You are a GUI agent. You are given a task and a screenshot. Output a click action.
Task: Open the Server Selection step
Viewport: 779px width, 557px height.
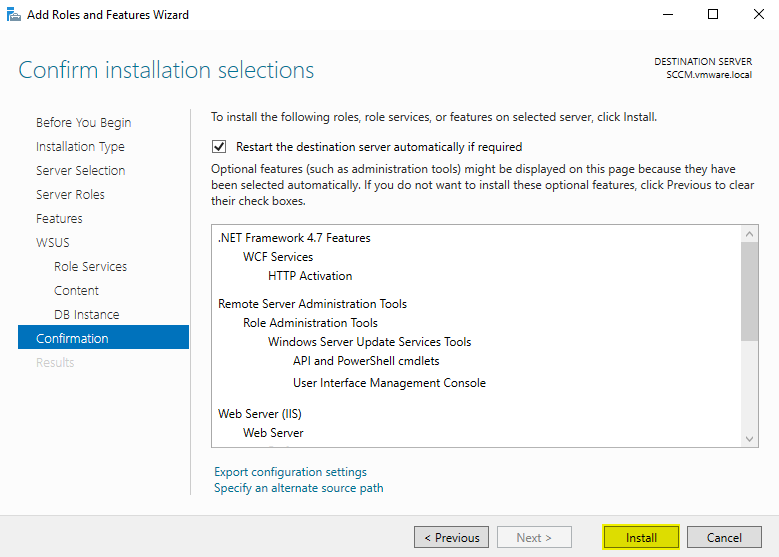coord(80,171)
